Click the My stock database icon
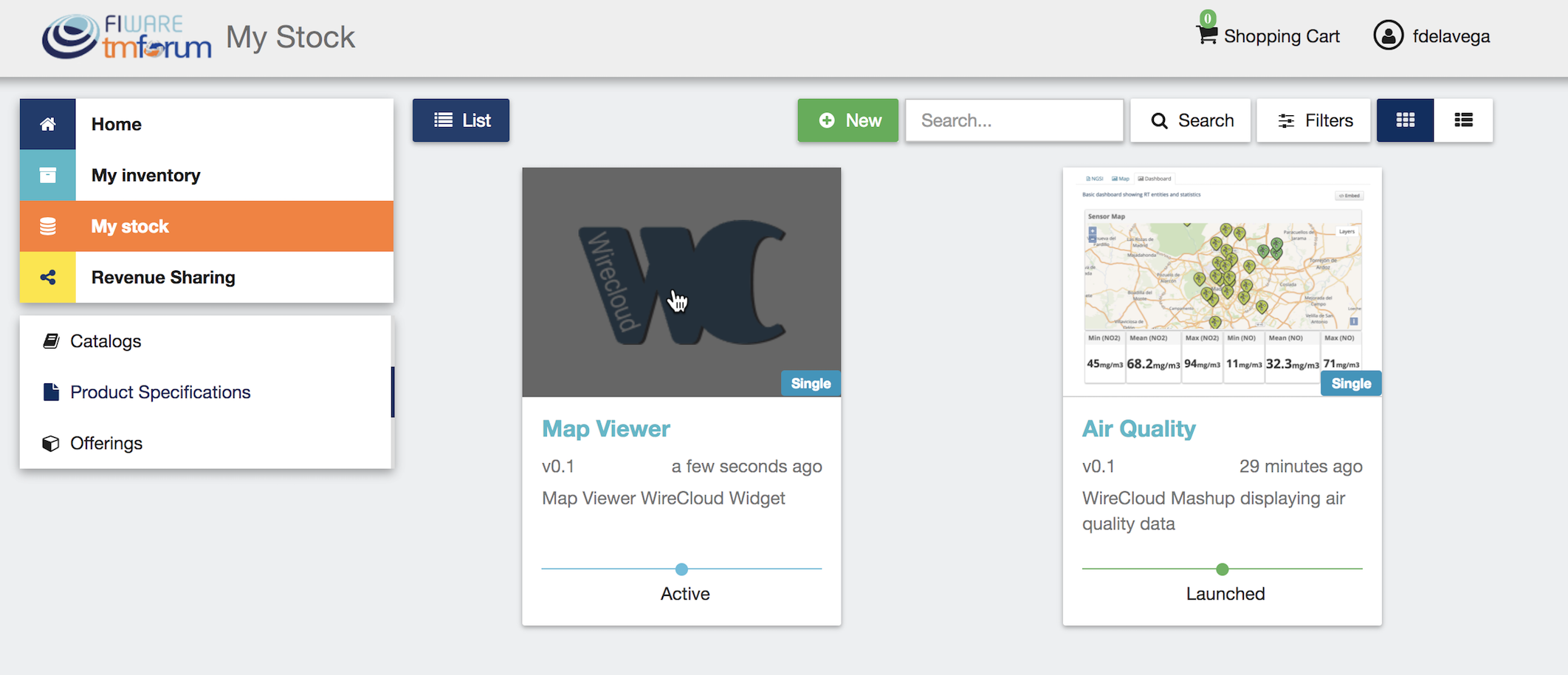This screenshot has height=675, width=1568. (x=48, y=226)
